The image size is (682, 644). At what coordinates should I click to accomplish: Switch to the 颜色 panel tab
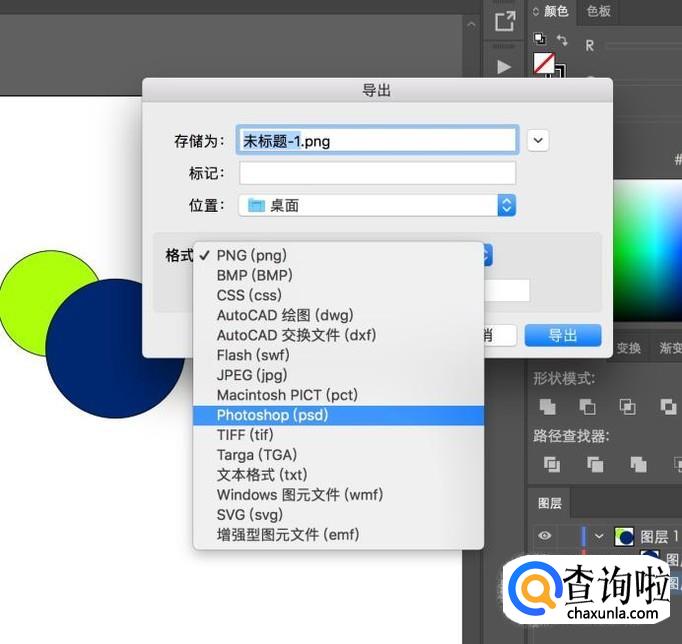tap(556, 11)
